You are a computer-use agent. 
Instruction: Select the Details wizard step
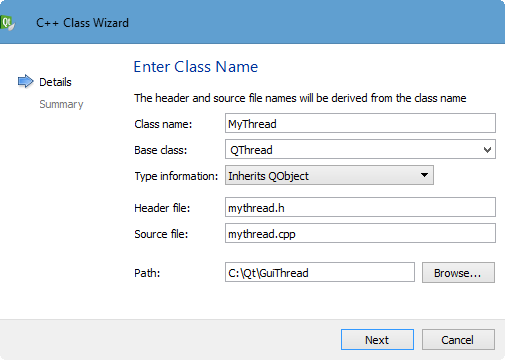point(55,82)
